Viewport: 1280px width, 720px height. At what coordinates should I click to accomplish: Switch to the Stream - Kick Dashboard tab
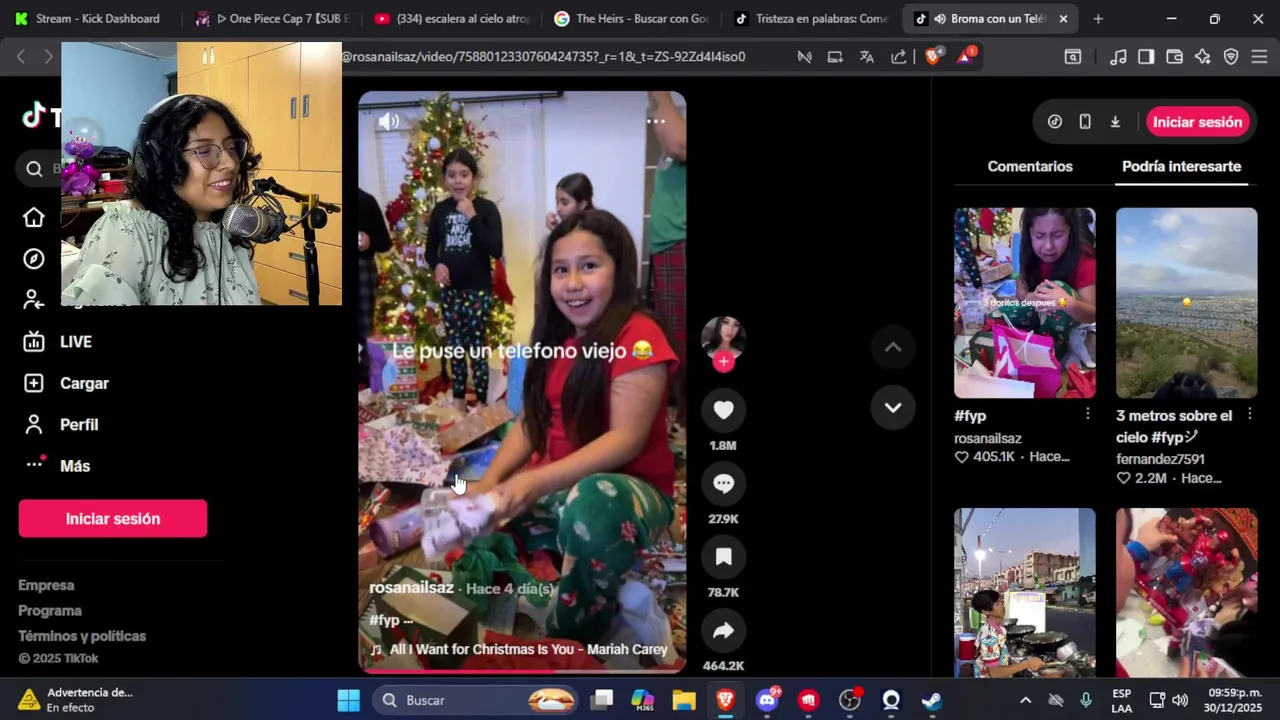click(x=91, y=18)
